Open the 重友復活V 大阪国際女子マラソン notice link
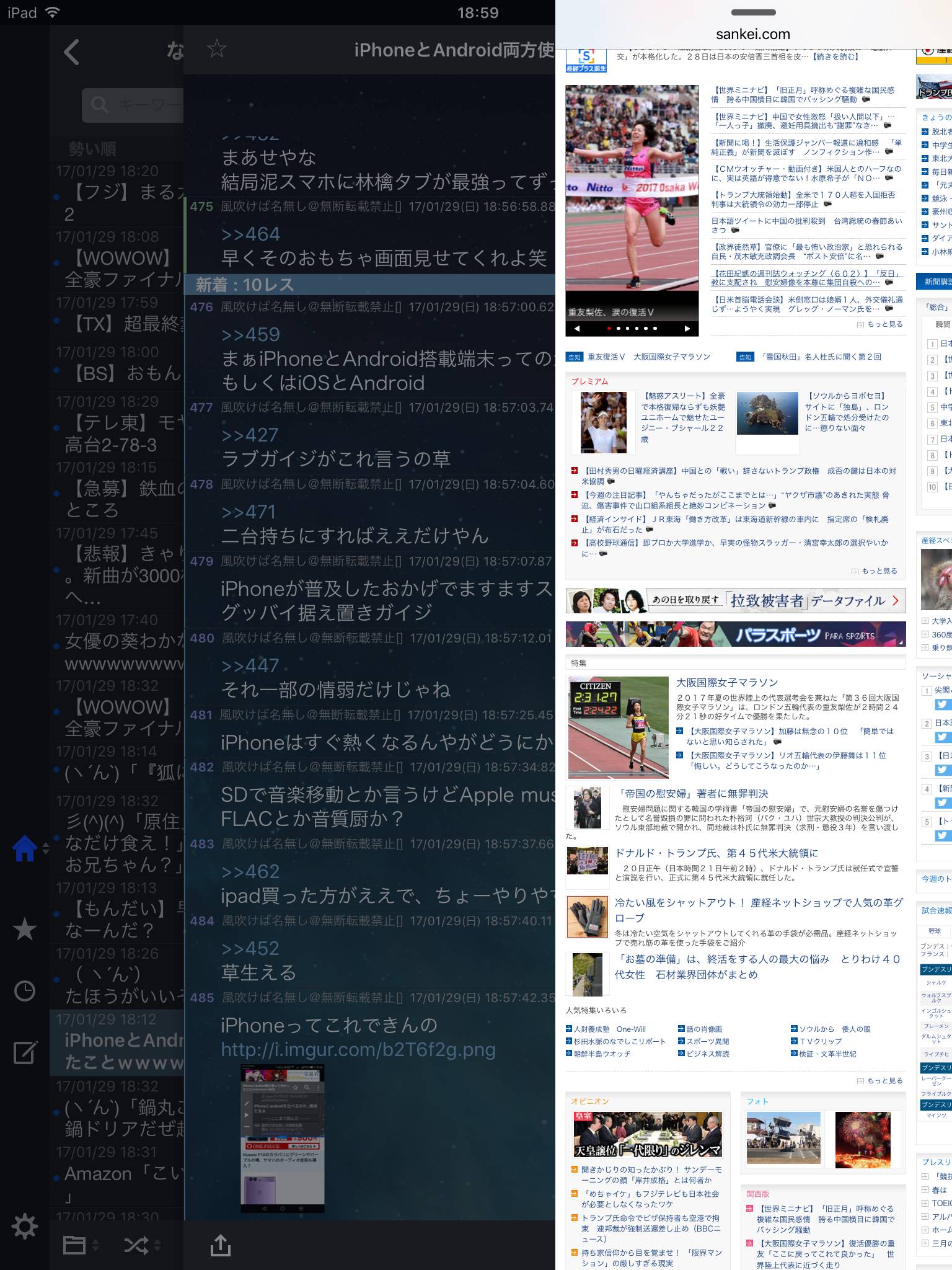The width and height of the screenshot is (952, 1270). click(649, 357)
